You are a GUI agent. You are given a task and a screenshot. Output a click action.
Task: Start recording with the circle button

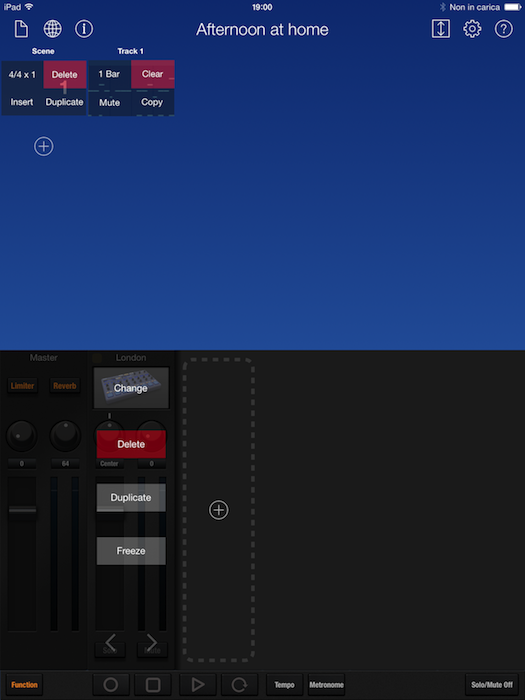(111, 684)
